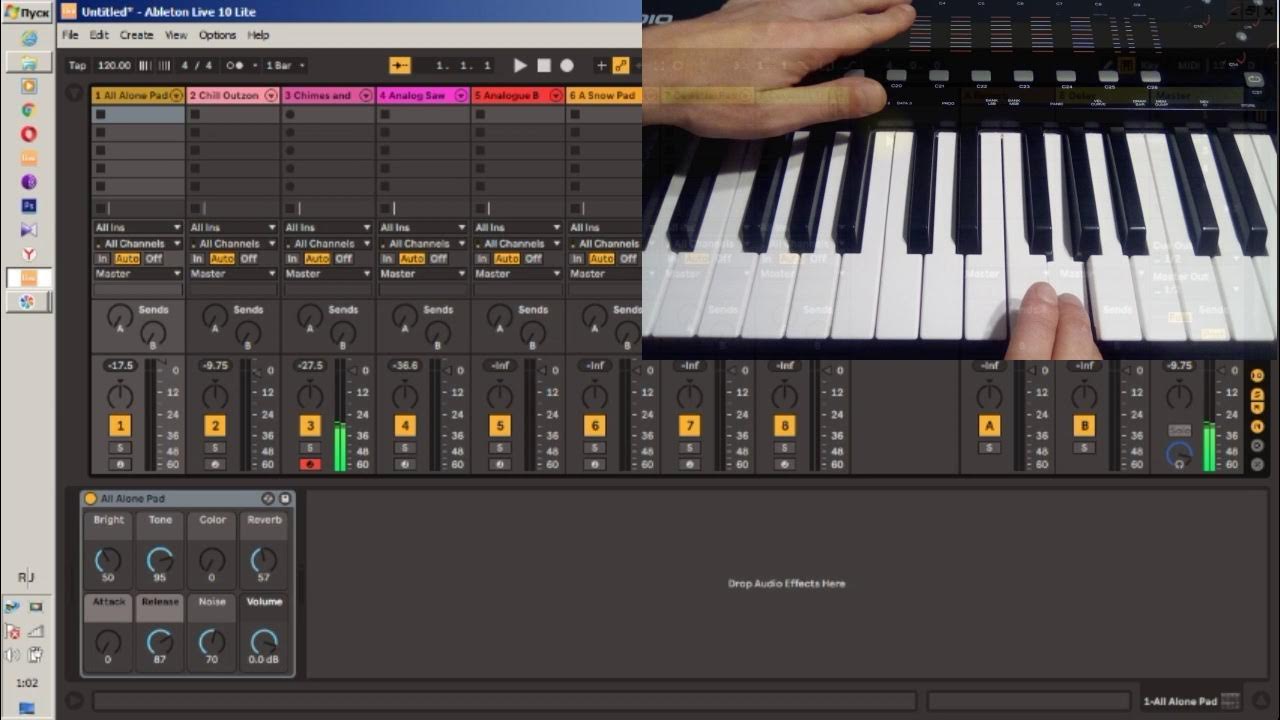This screenshot has width=1280, height=720.
Task: Click the master headphone cue volume knob
Action: click(x=1180, y=456)
